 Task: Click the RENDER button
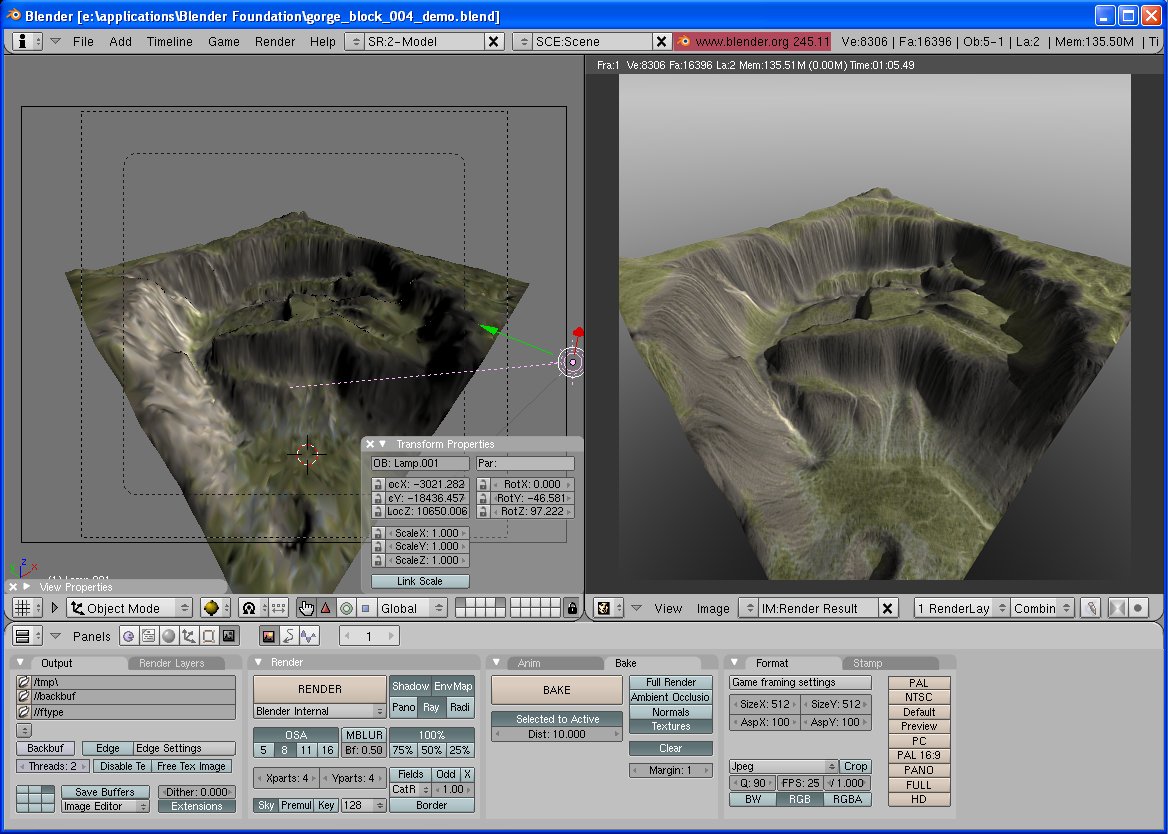(x=319, y=689)
